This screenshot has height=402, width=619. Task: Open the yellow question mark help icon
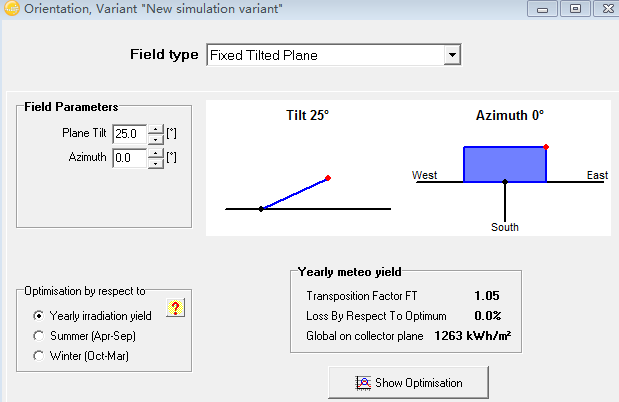click(175, 308)
